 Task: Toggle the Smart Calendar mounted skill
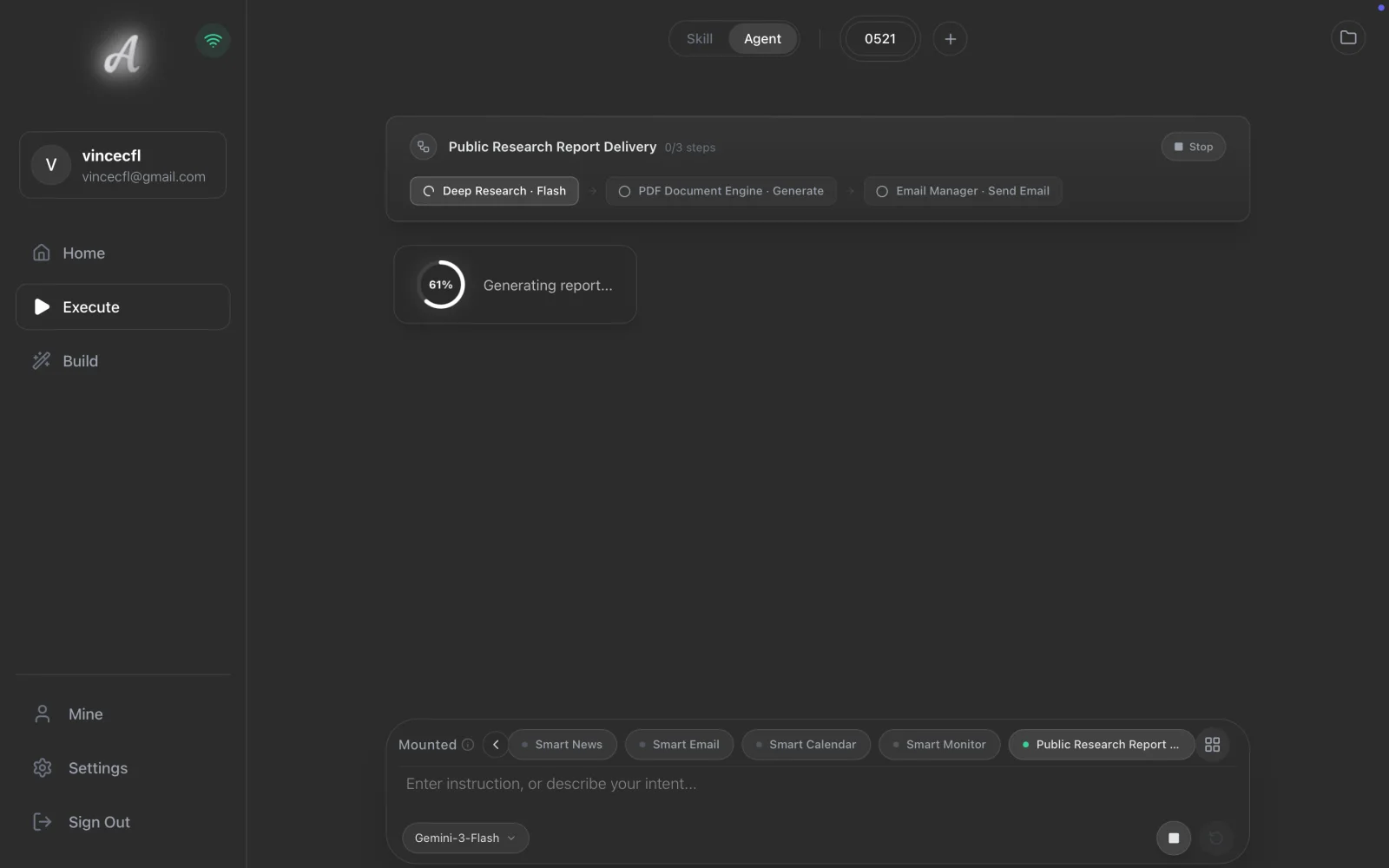click(x=806, y=745)
